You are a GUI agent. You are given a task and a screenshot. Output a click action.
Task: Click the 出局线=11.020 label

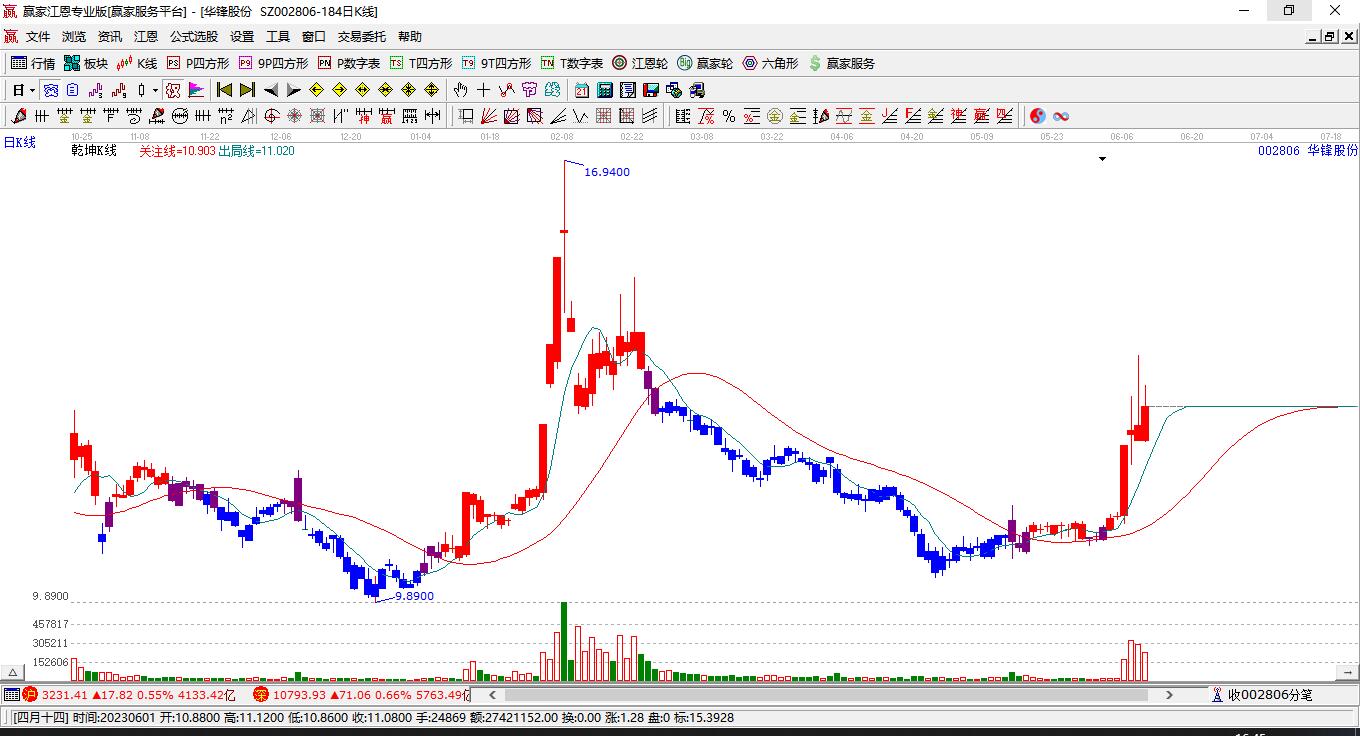coord(256,151)
